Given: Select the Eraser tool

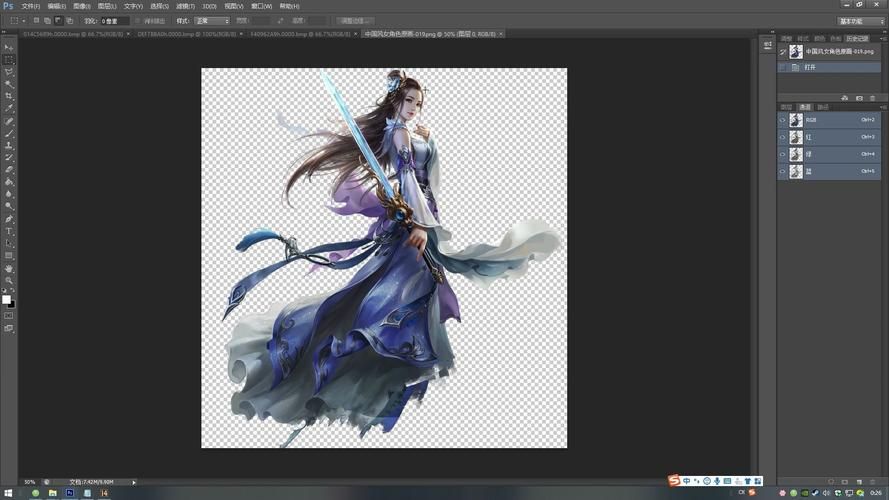Looking at the screenshot, I should click(x=9, y=170).
